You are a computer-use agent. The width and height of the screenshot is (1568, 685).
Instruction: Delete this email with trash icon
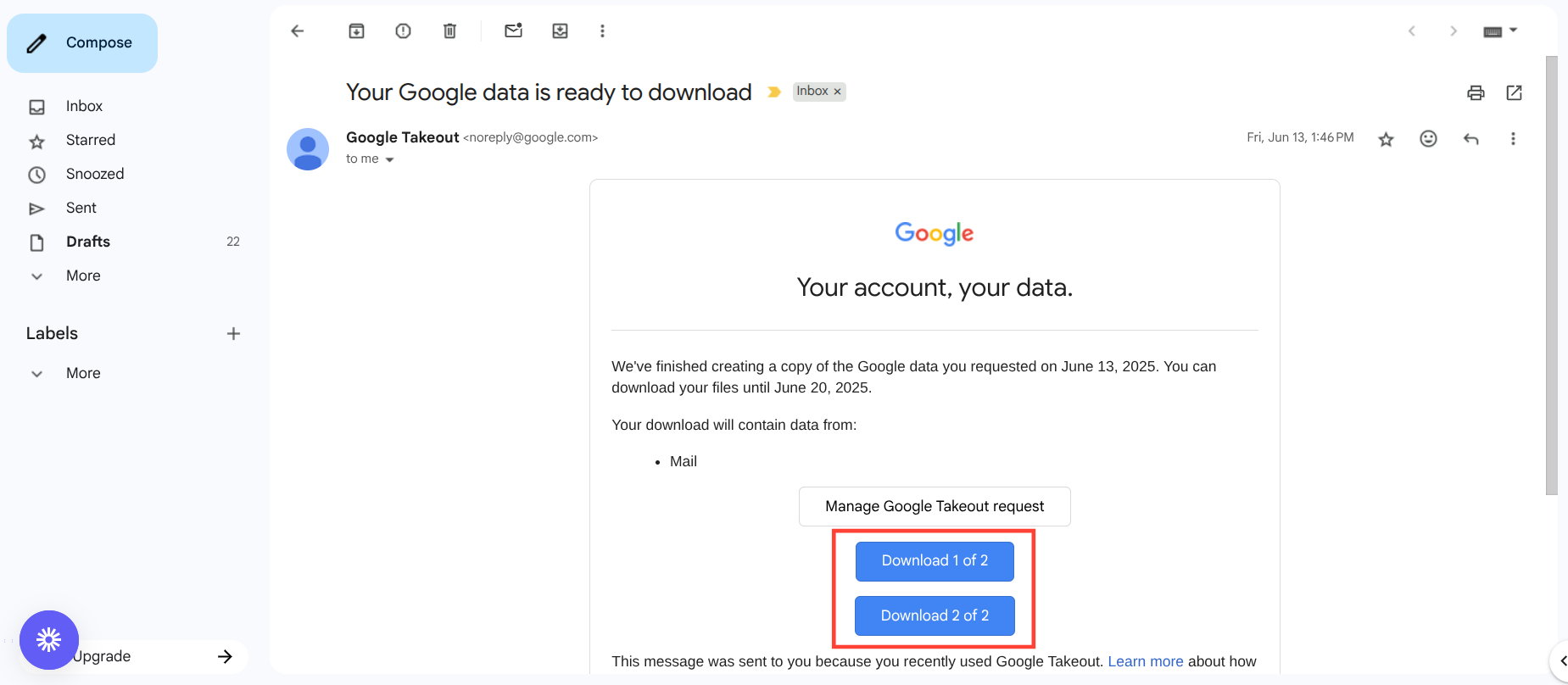click(x=449, y=31)
